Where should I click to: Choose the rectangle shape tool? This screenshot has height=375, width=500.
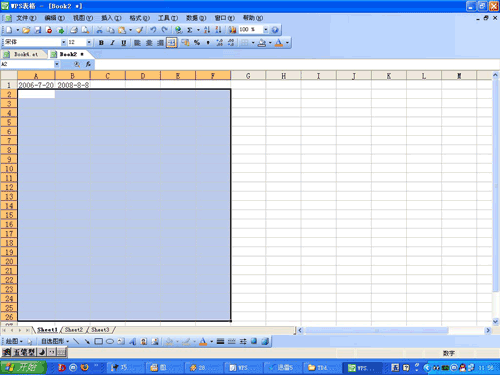[99, 341]
